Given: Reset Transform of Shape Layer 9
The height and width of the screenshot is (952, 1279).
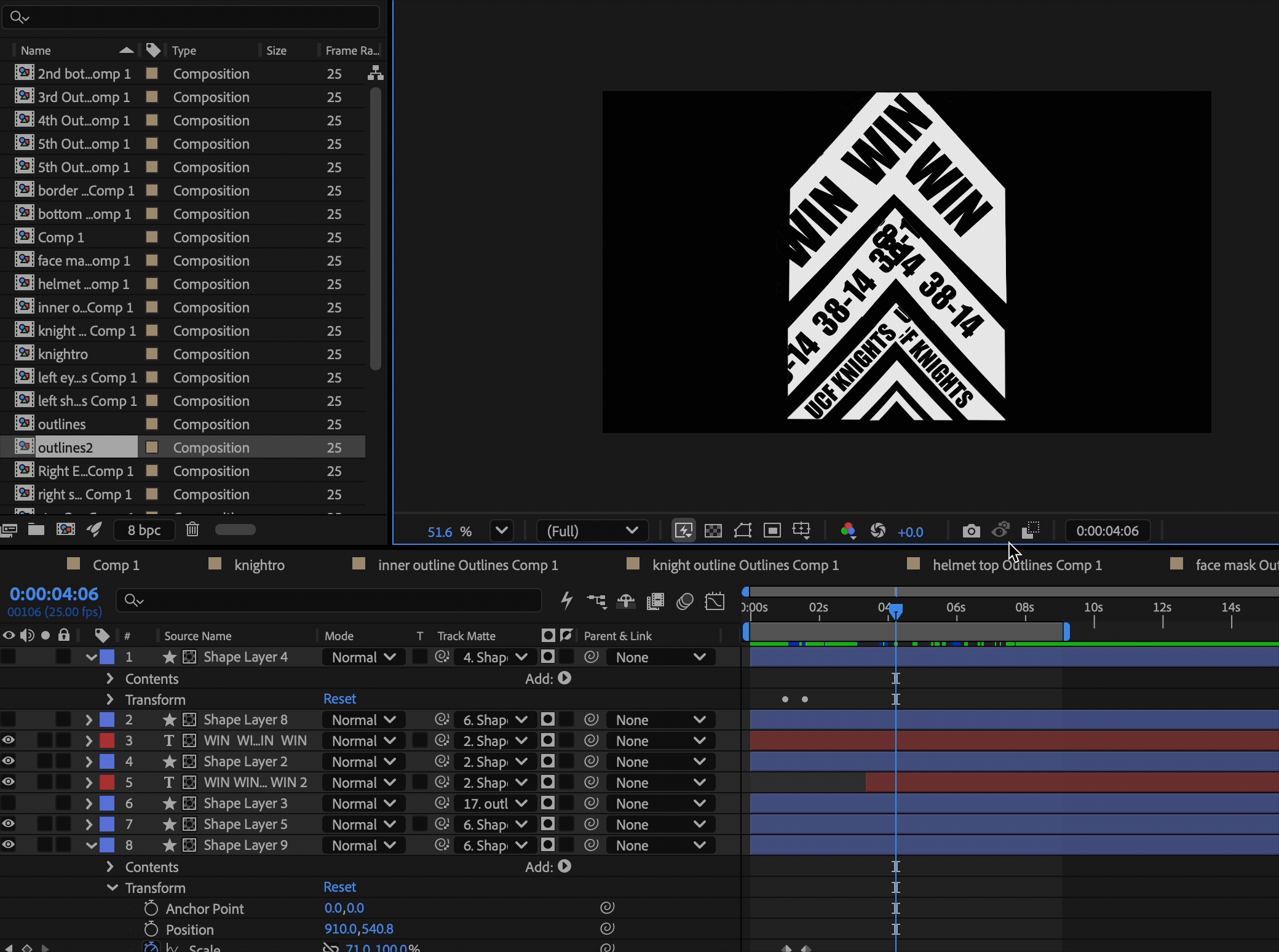Looking at the screenshot, I should pyautogui.click(x=339, y=887).
